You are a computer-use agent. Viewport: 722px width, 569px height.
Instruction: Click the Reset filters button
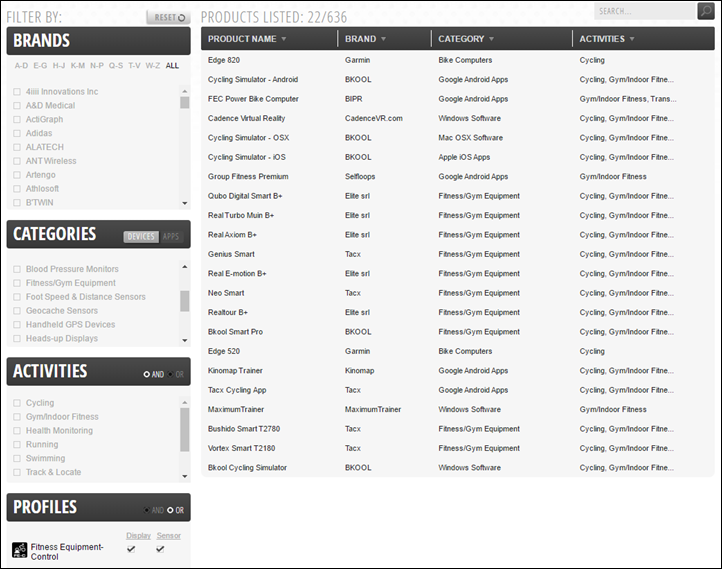(x=167, y=17)
